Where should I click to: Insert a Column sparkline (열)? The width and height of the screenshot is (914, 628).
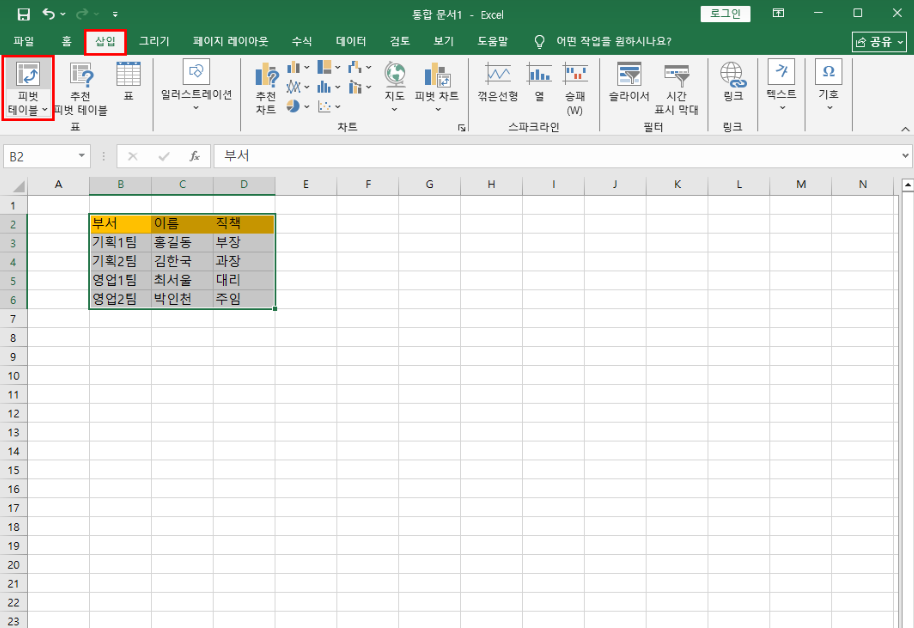[x=539, y=76]
